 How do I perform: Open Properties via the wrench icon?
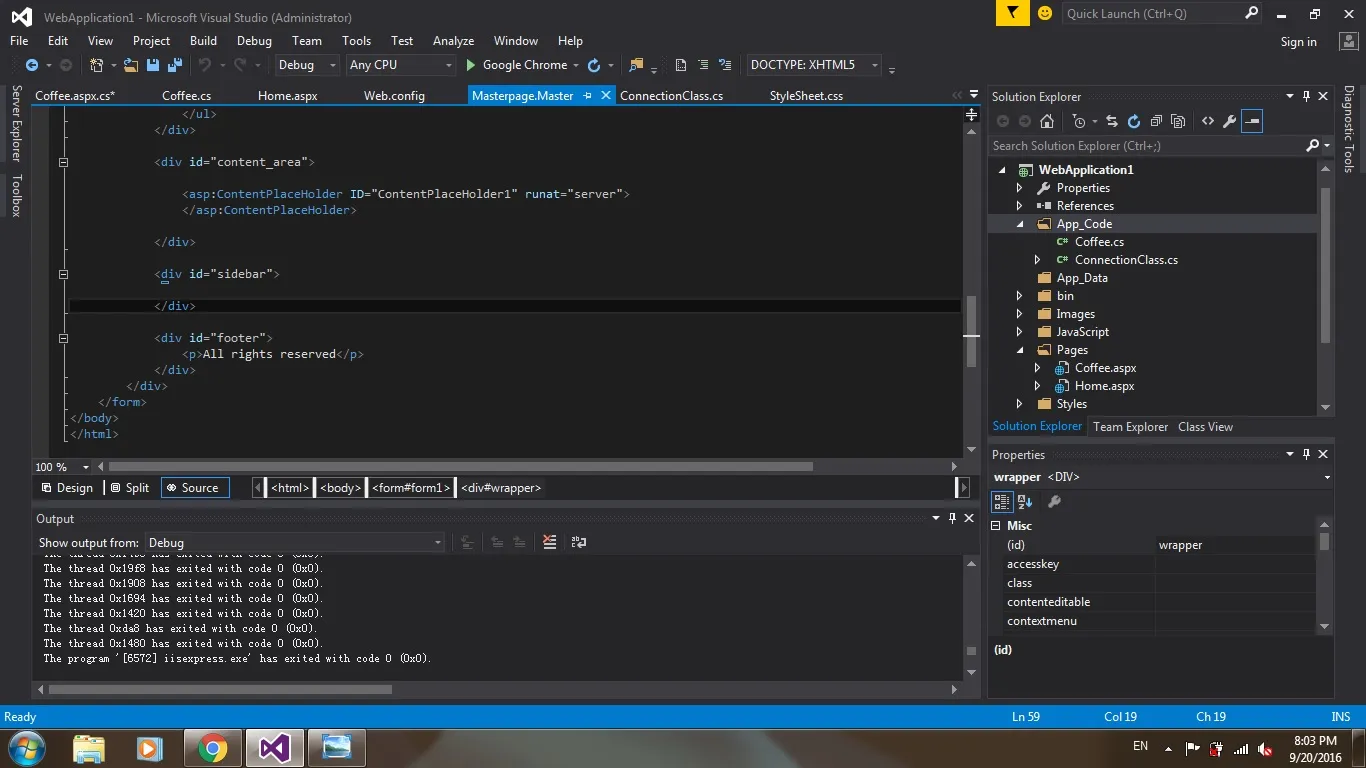click(x=1230, y=121)
